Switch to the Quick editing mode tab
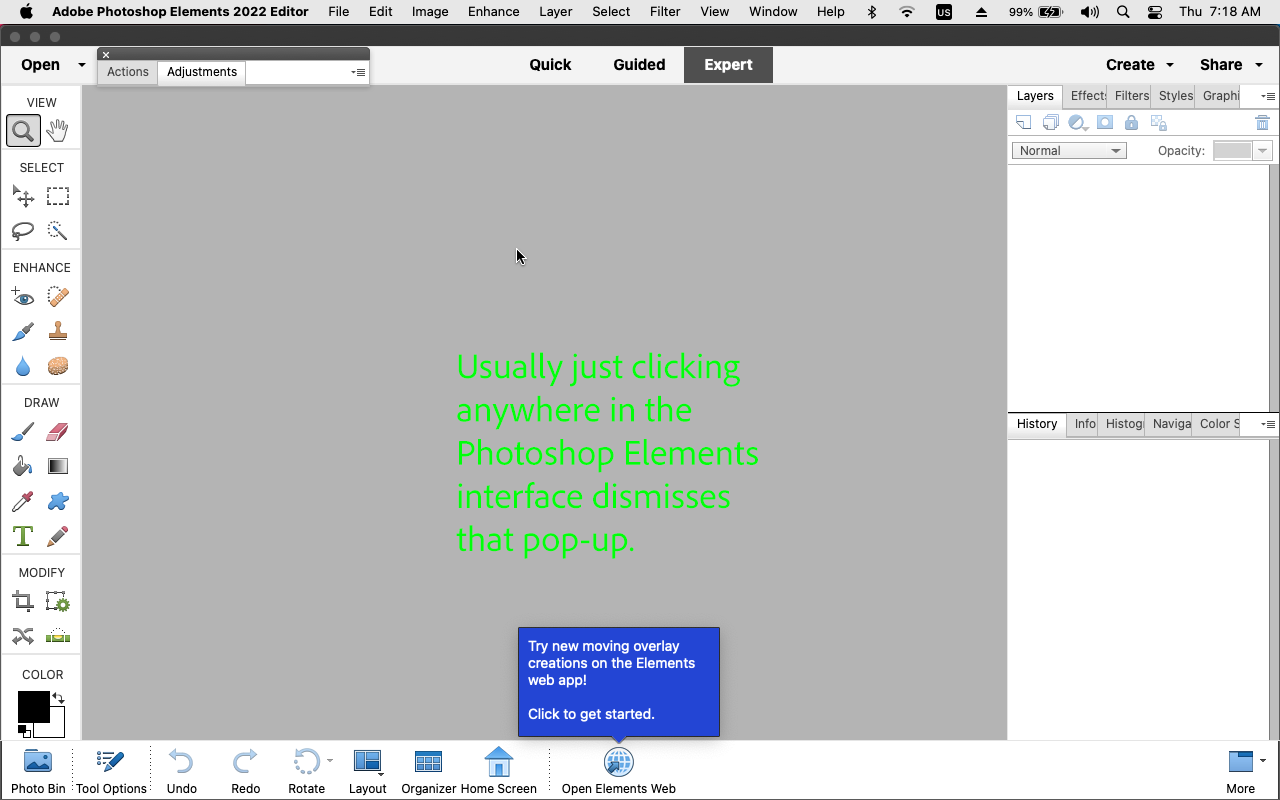The height and width of the screenshot is (800, 1280). click(550, 64)
